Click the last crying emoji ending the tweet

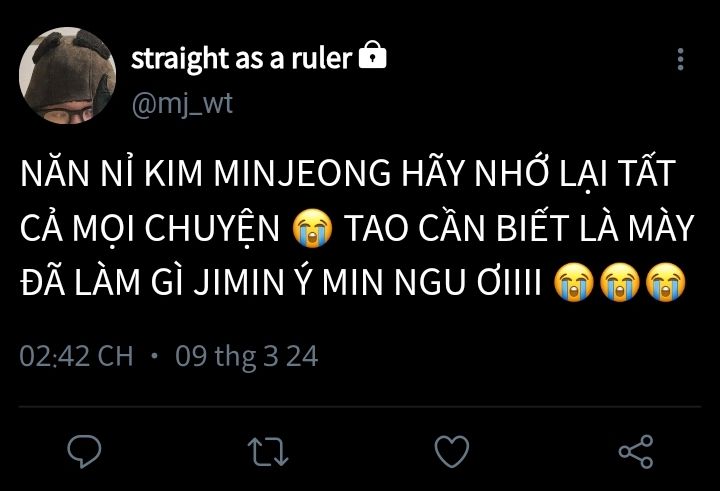point(666,282)
